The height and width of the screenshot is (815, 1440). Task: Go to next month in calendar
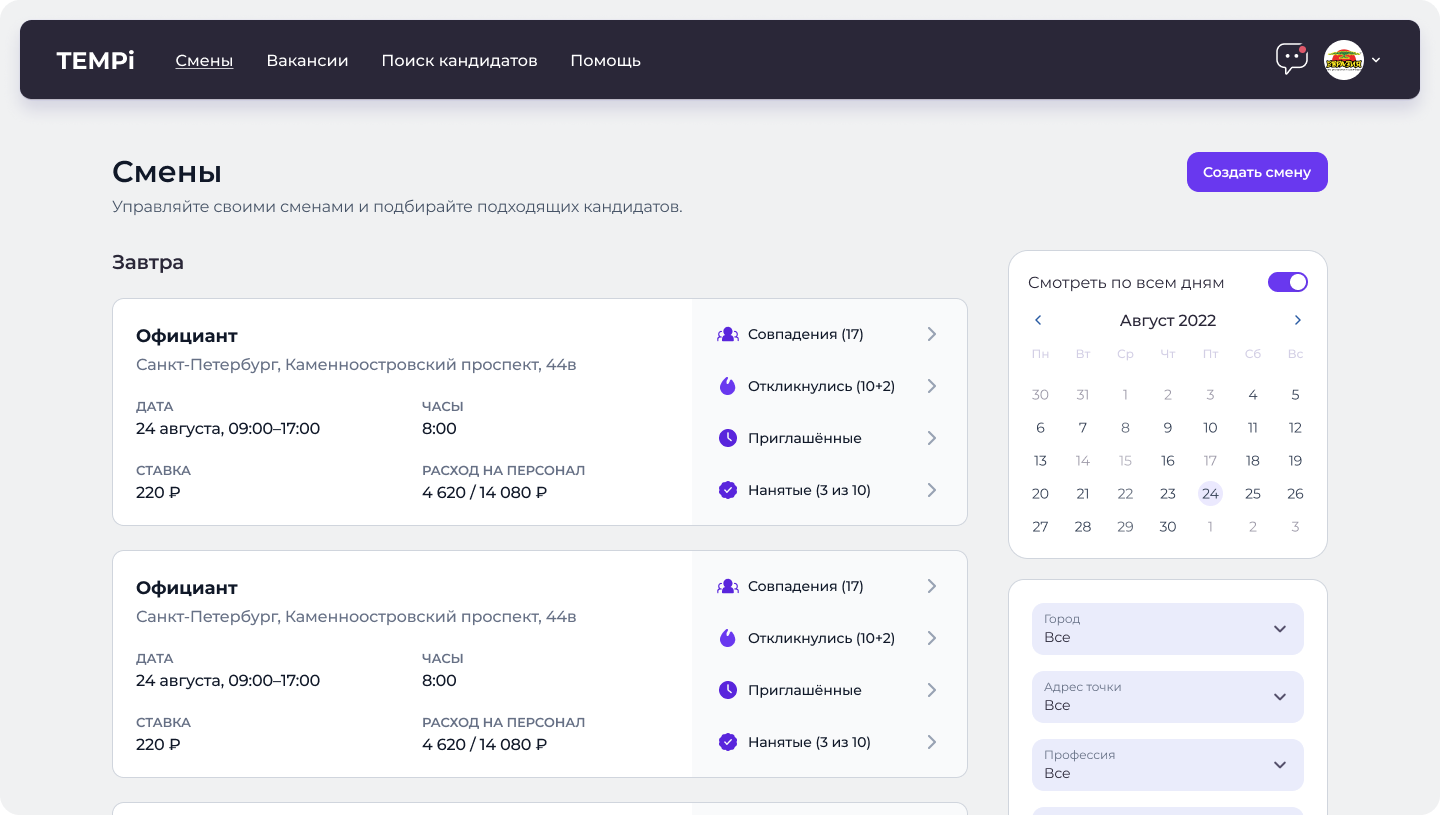(x=1298, y=320)
